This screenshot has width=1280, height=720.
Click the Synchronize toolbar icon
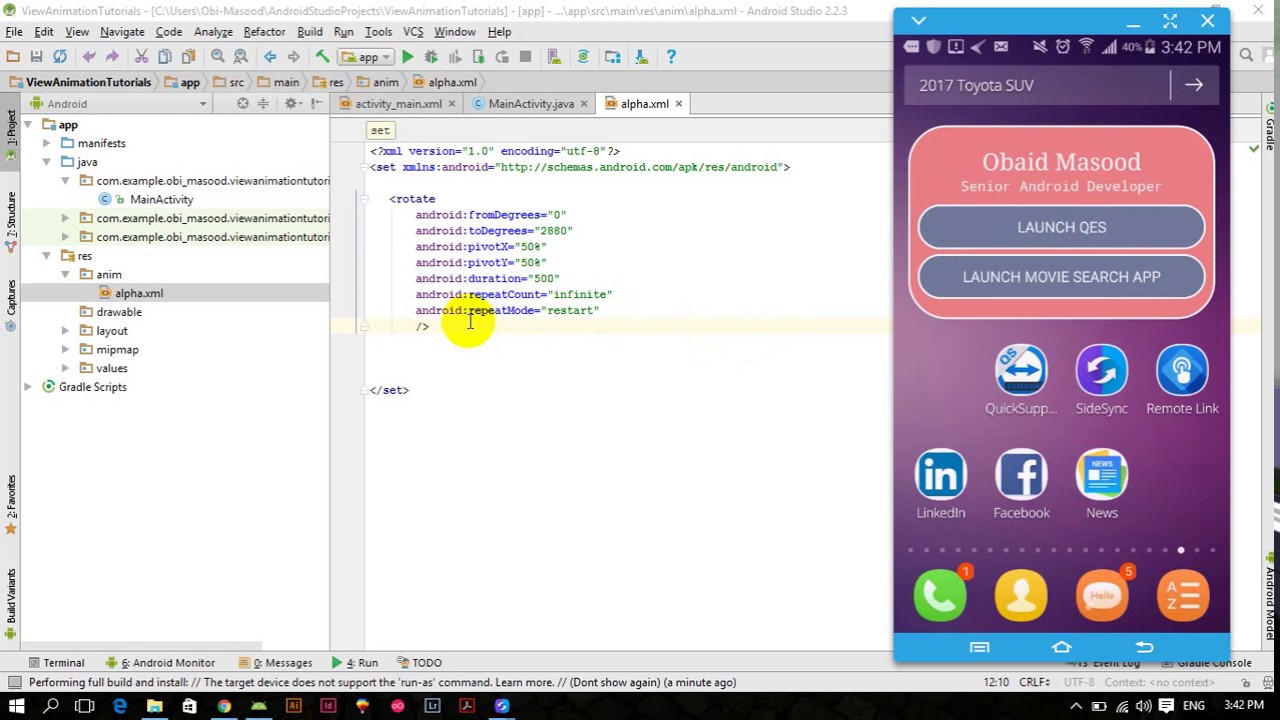tap(60, 57)
